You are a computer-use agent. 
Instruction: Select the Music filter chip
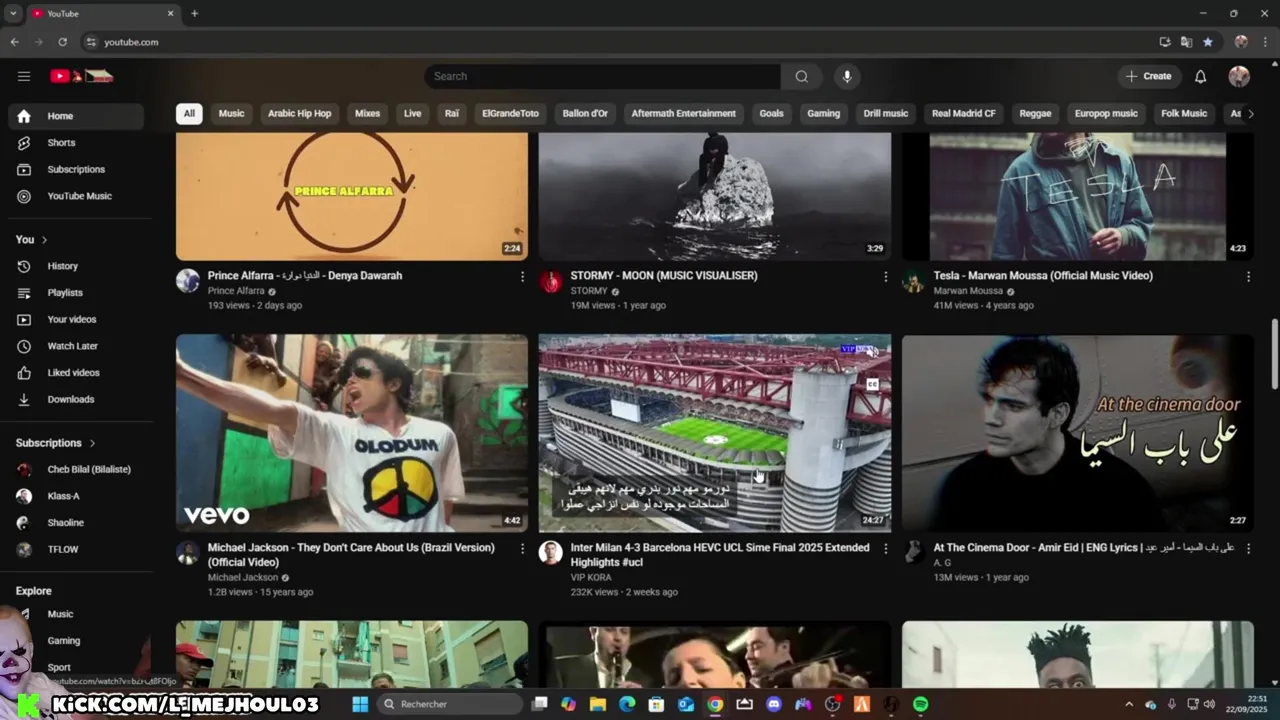(x=231, y=113)
